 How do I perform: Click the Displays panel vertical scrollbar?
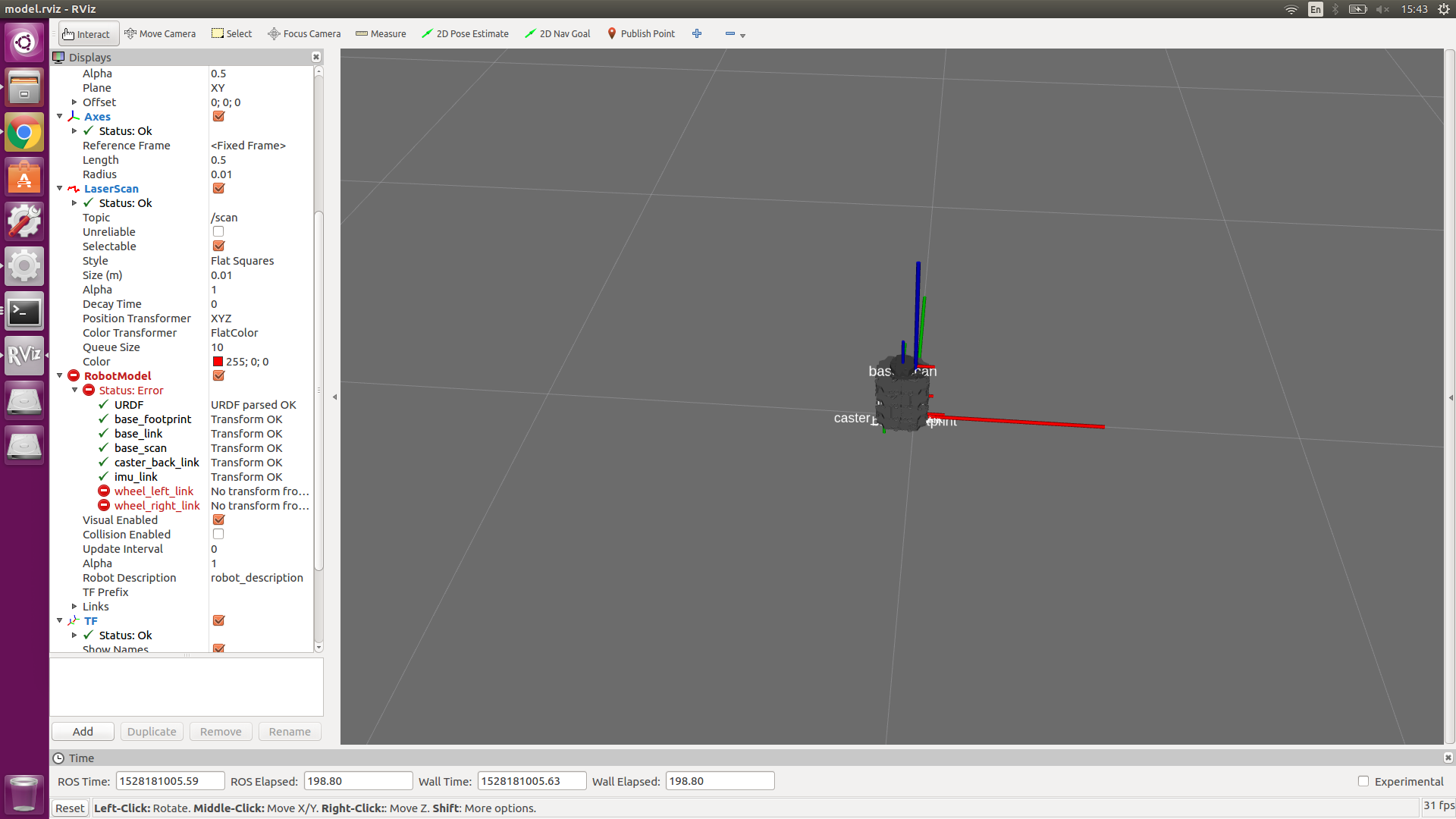318,391
